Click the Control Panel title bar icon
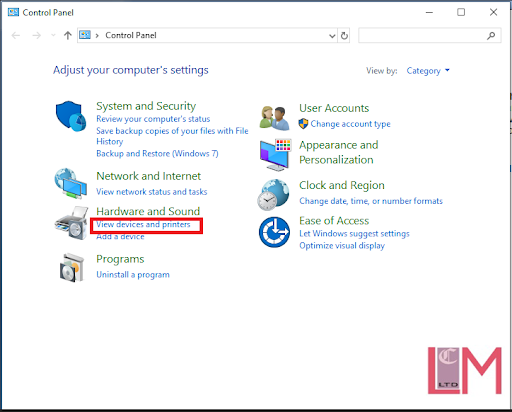The image size is (512, 412). pos(13,12)
